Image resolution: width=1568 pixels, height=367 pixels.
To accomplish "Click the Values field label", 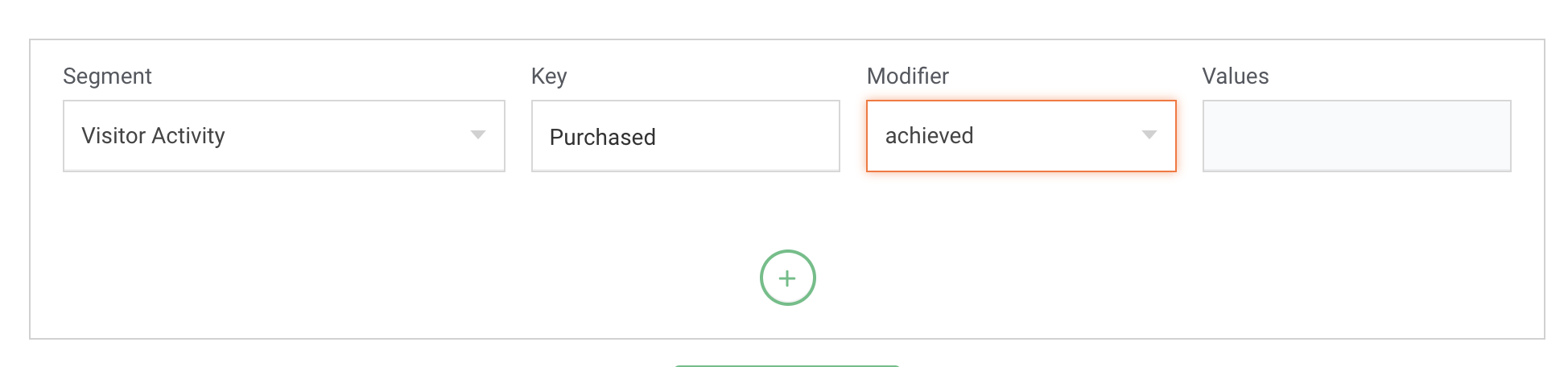I will pyautogui.click(x=1235, y=76).
